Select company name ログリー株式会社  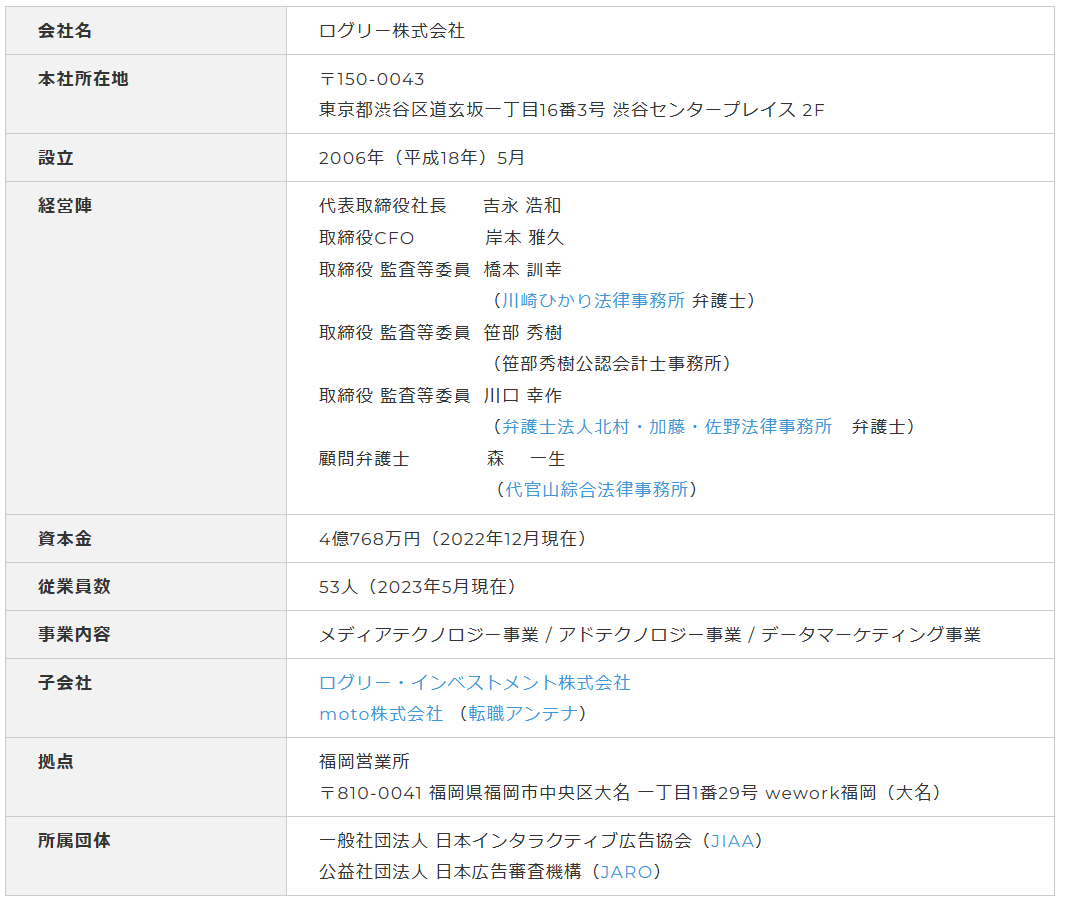pos(392,31)
